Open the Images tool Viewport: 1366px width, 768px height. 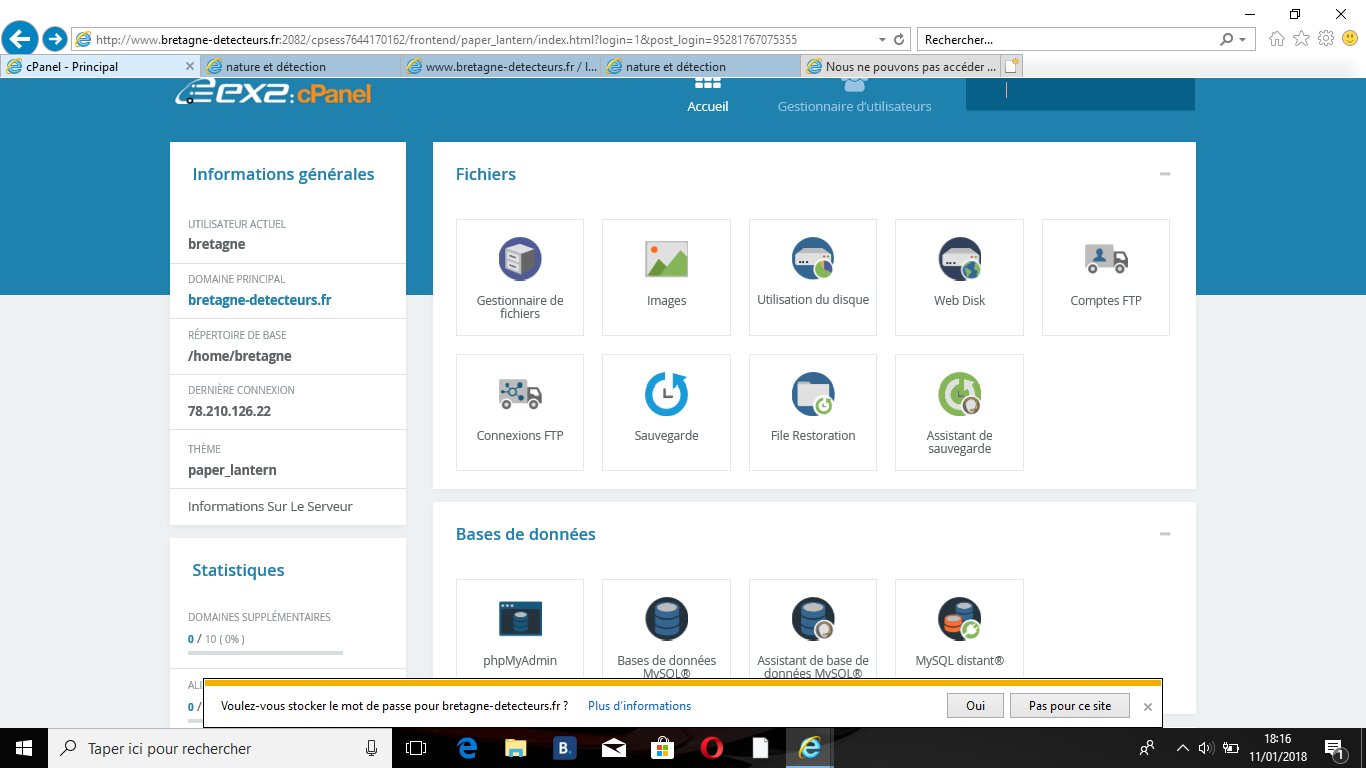pyautogui.click(x=666, y=277)
